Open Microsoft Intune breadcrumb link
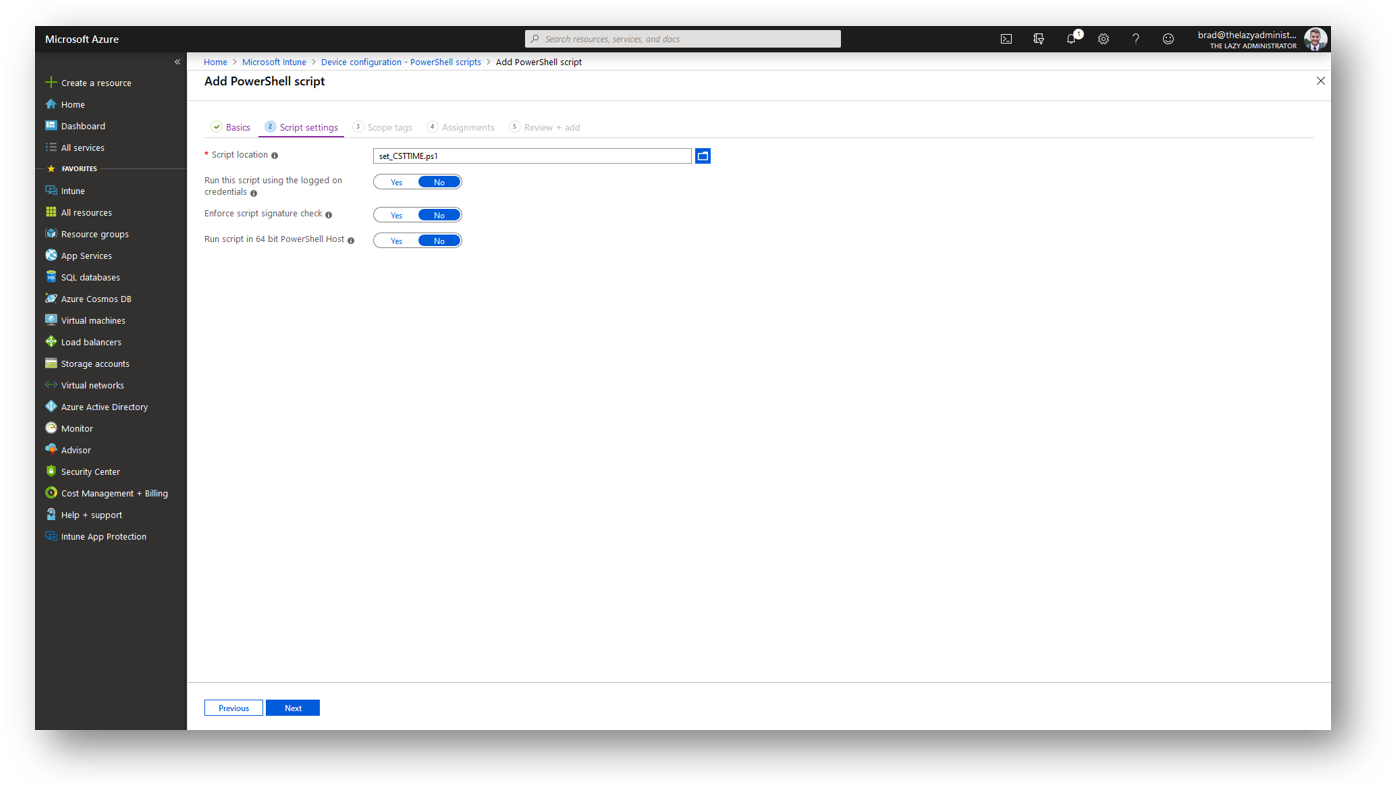The width and height of the screenshot is (1396, 786). coord(274,62)
